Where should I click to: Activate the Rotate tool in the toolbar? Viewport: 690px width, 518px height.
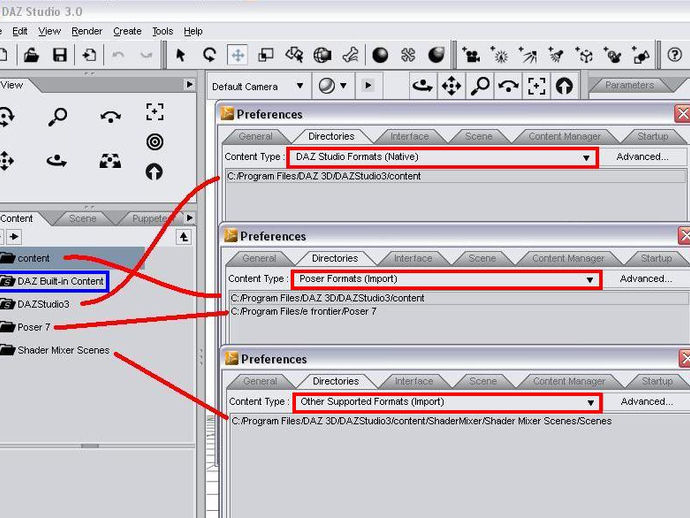tap(209, 55)
